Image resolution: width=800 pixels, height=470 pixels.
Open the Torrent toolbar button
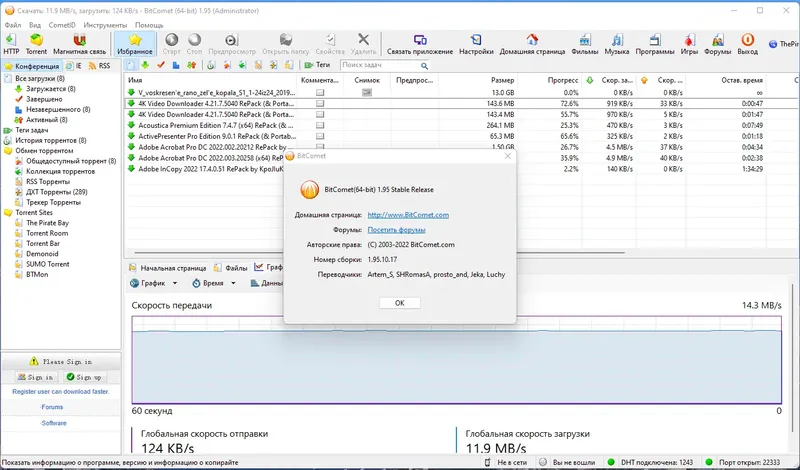36,44
